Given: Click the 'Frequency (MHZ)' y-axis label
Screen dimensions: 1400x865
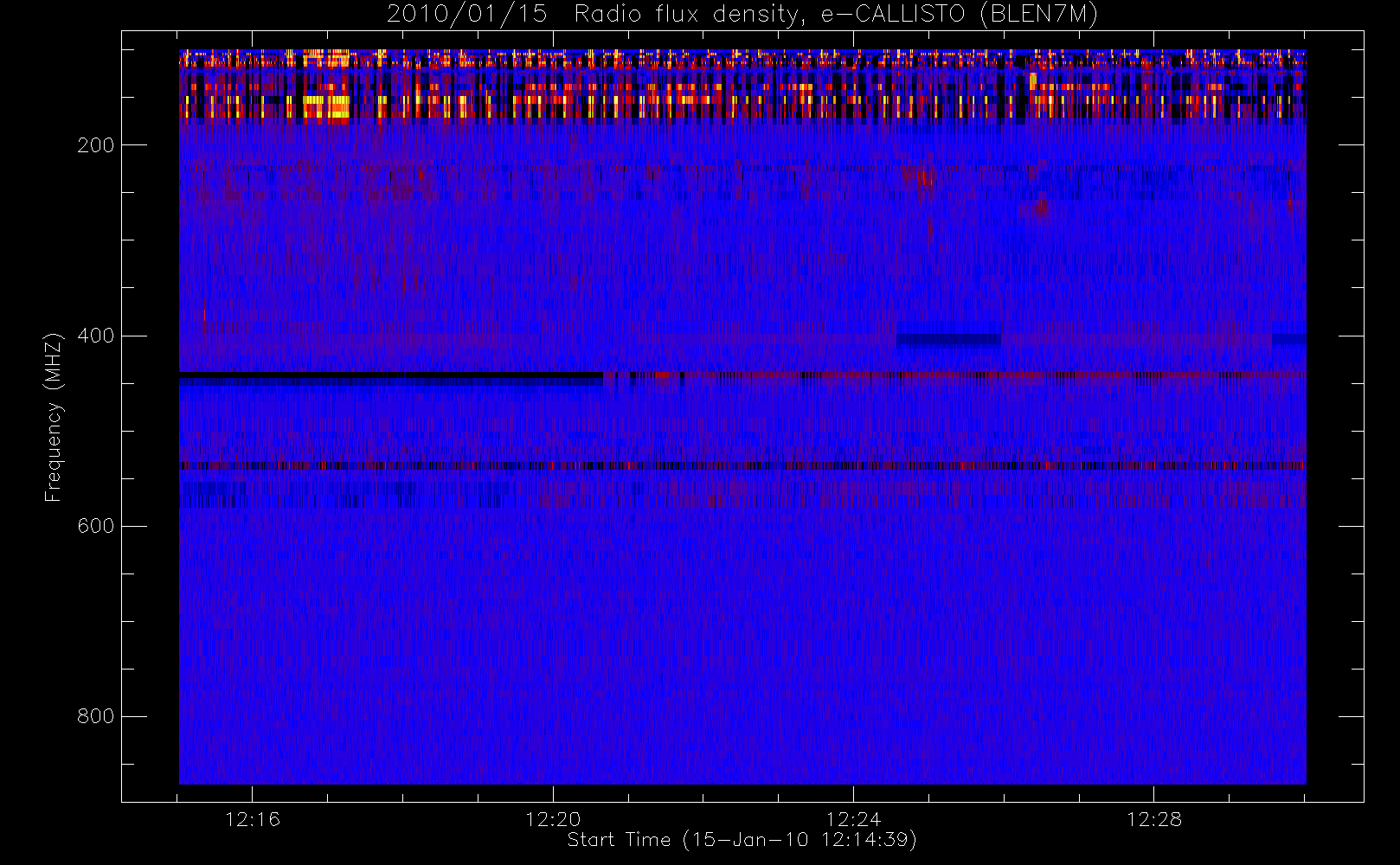Looking at the screenshot, I should [54, 417].
